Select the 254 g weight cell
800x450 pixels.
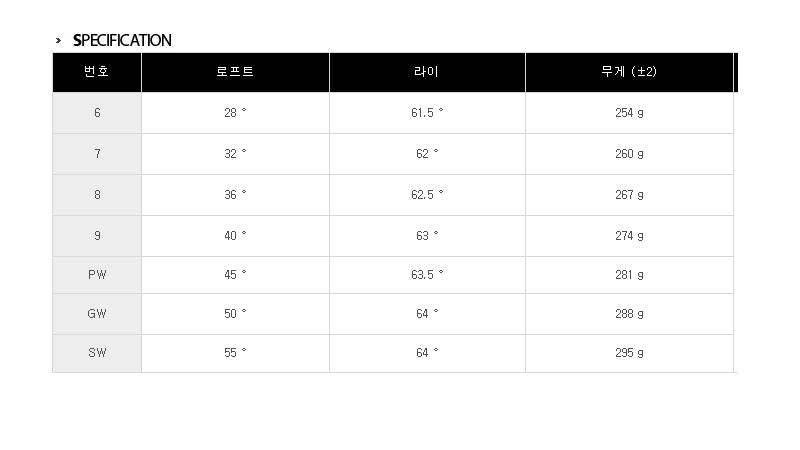(629, 113)
